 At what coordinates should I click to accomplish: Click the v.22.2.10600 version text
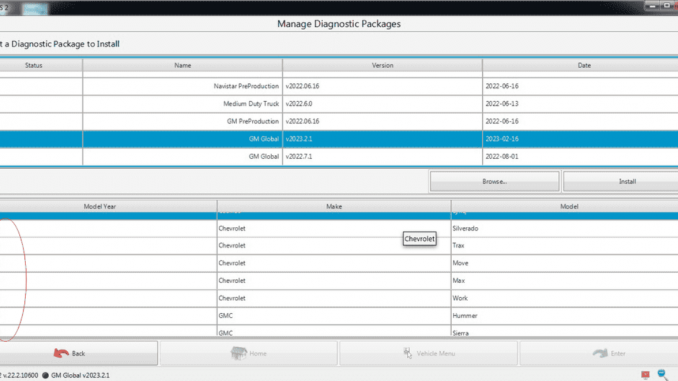pyautogui.click(x=20, y=375)
